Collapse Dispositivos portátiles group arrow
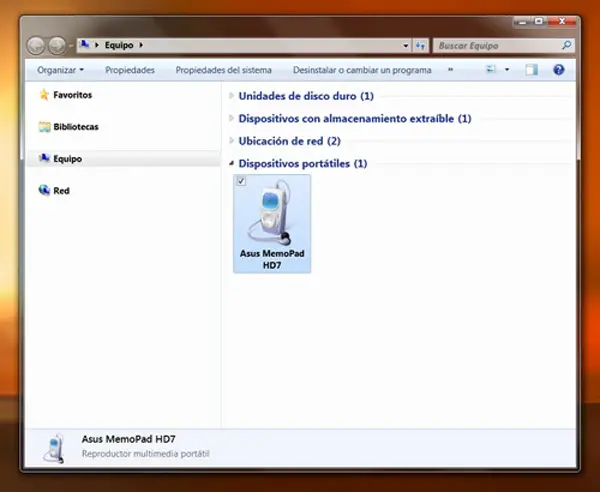The width and height of the screenshot is (600, 492). (232, 163)
